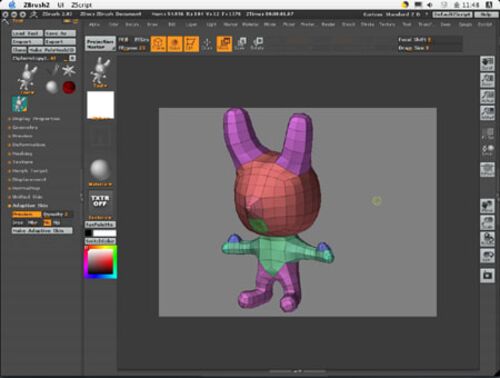This screenshot has width=500, height=378.
Task: Click the red sphere tool in the Tool palette
Action: point(69,87)
